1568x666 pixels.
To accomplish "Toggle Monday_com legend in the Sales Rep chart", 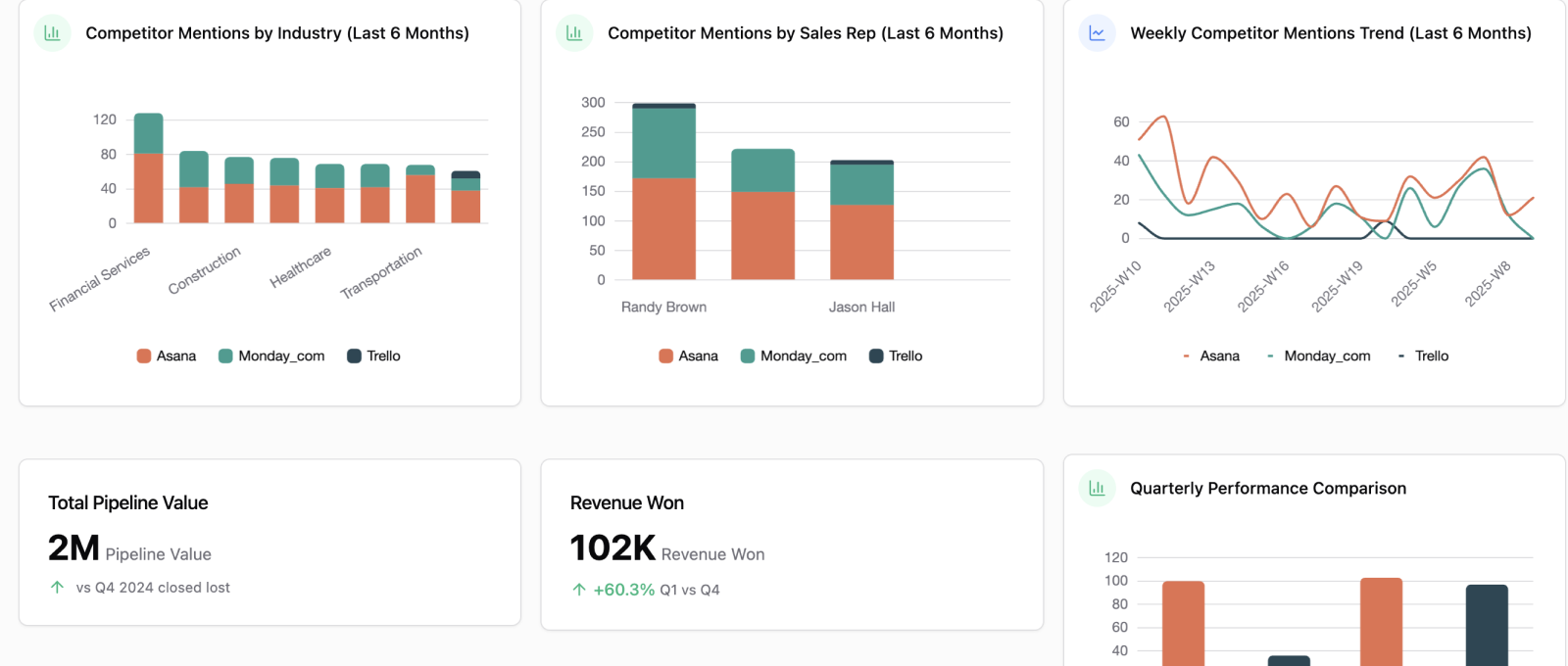I will point(794,356).
